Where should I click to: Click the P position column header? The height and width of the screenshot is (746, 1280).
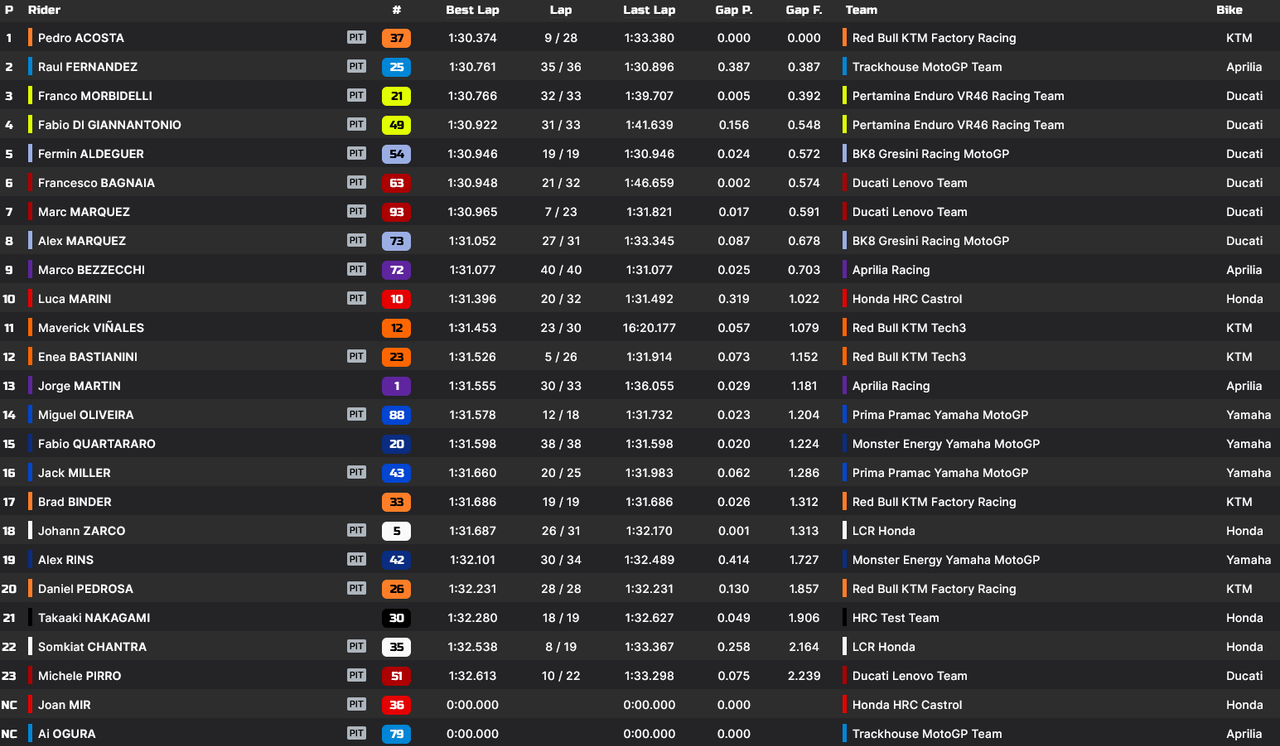pos(9,10)
